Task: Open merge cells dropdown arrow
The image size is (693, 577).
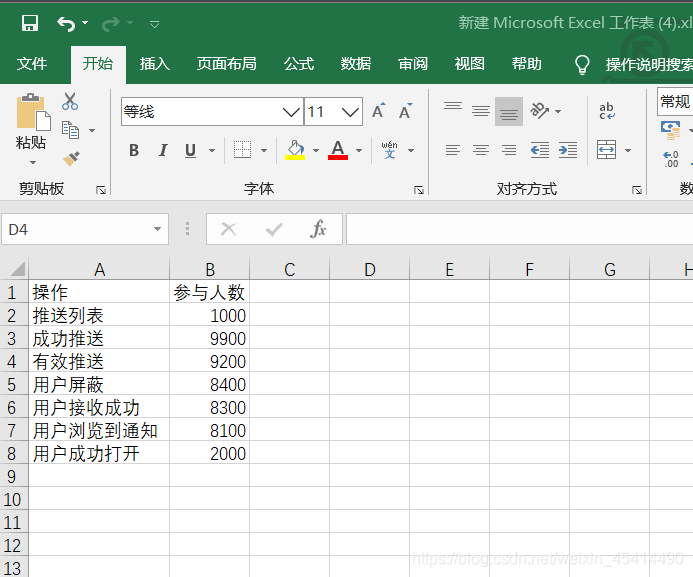Action: 628,151
